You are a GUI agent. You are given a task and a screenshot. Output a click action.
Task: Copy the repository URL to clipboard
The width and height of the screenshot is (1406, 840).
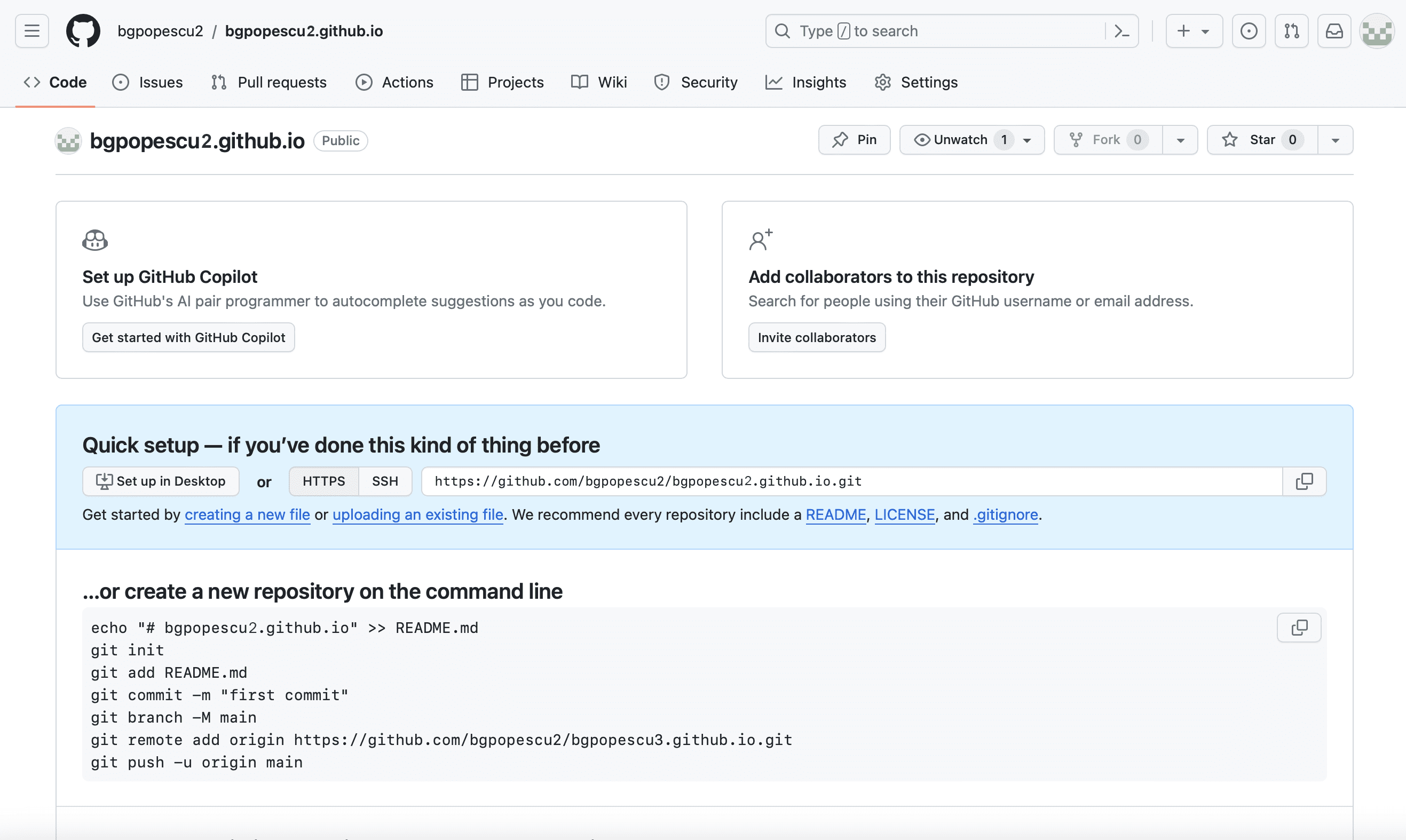pos(1304,481)
